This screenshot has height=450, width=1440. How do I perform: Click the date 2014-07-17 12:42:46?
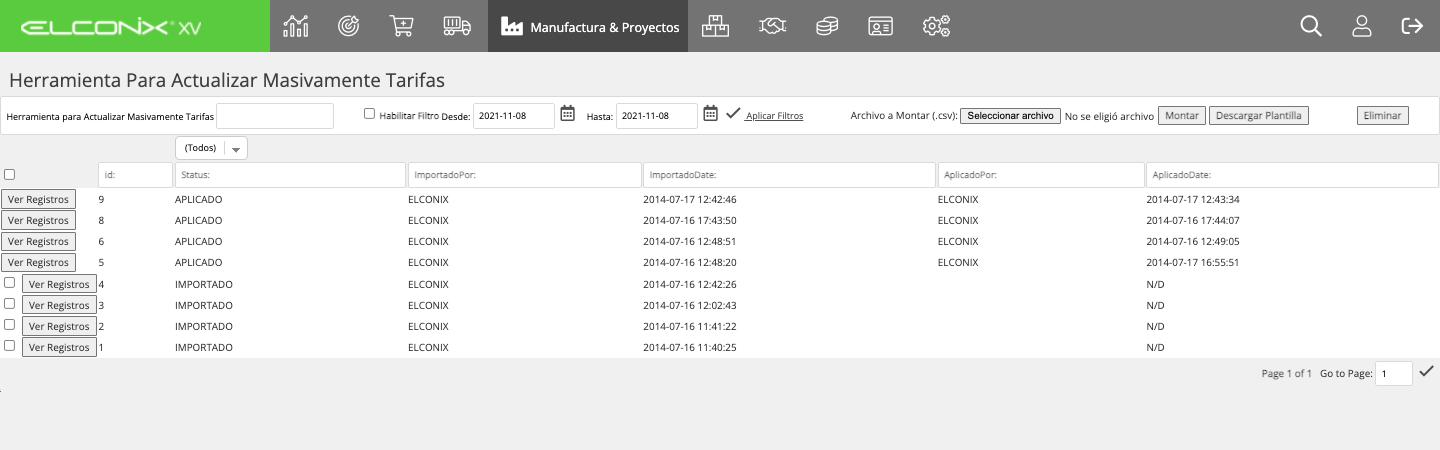(x=690, y=200)
